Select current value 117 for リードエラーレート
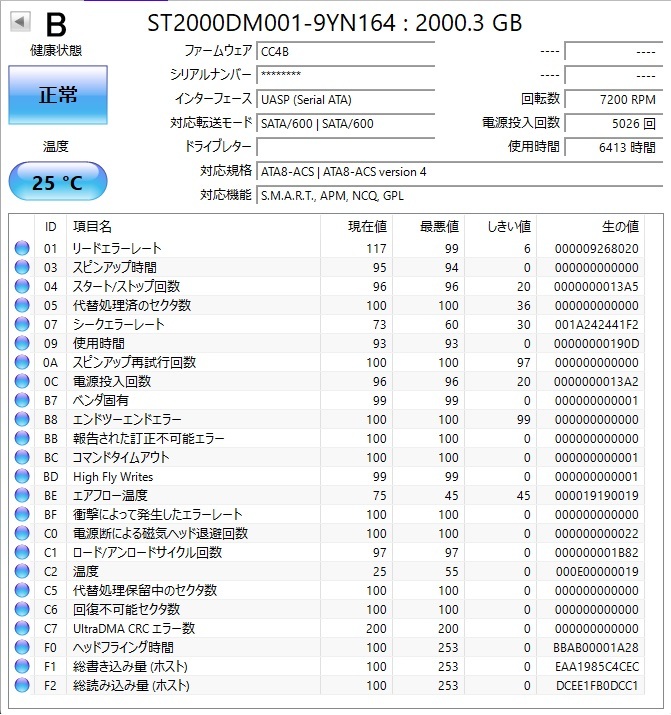671x715 pixels. click(x=376, y=249)
